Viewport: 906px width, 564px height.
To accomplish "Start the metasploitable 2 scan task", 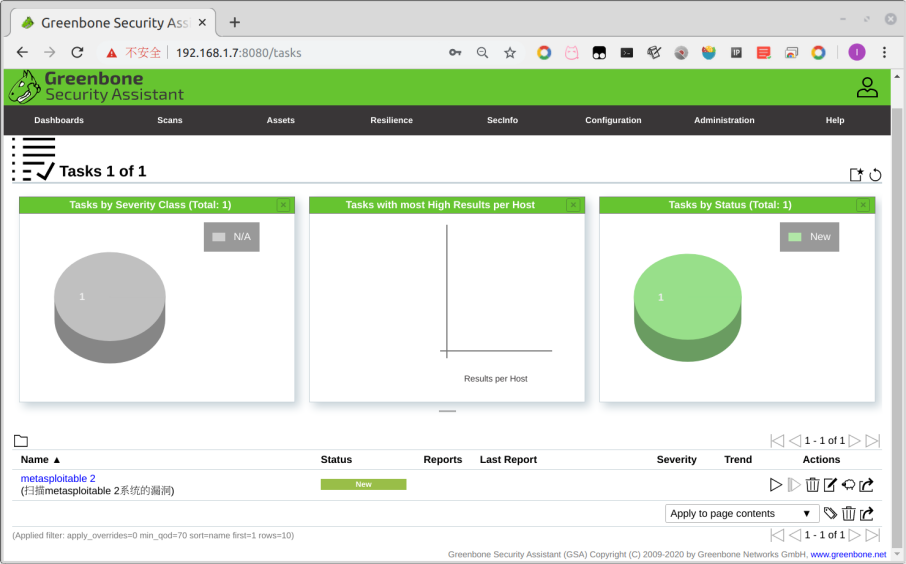I will [x=775, y=485].
